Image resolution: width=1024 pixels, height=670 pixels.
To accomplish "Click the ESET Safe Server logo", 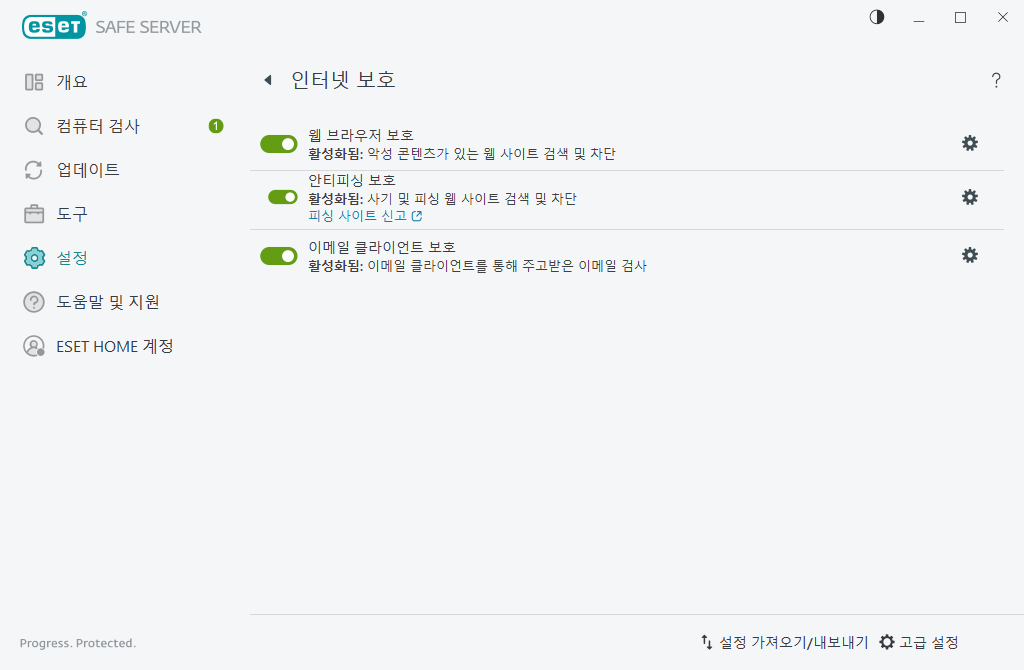I will (x=110, y=26).
